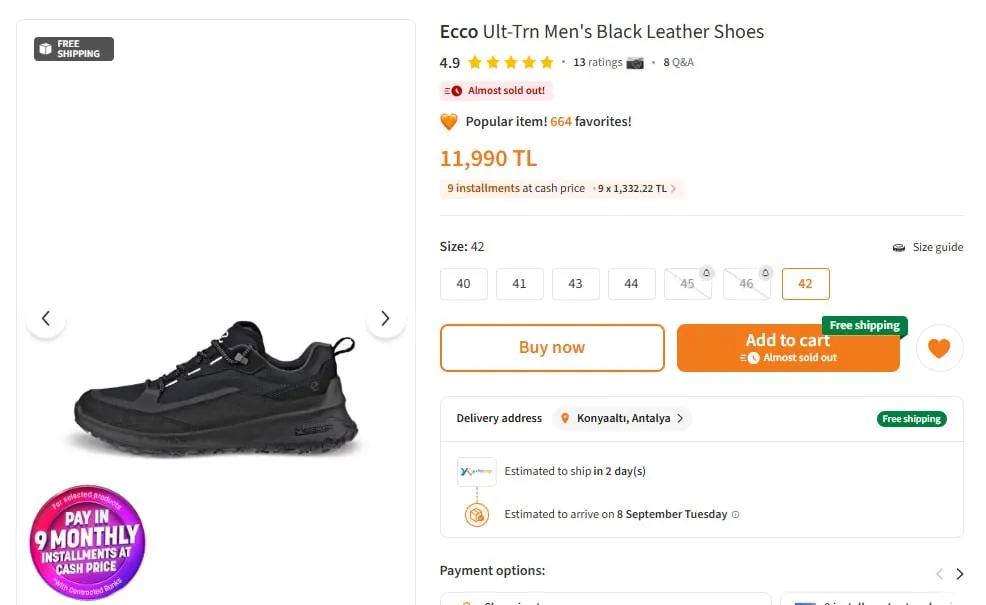Add to cart the Ecco shoes

(x=788, y=348)
